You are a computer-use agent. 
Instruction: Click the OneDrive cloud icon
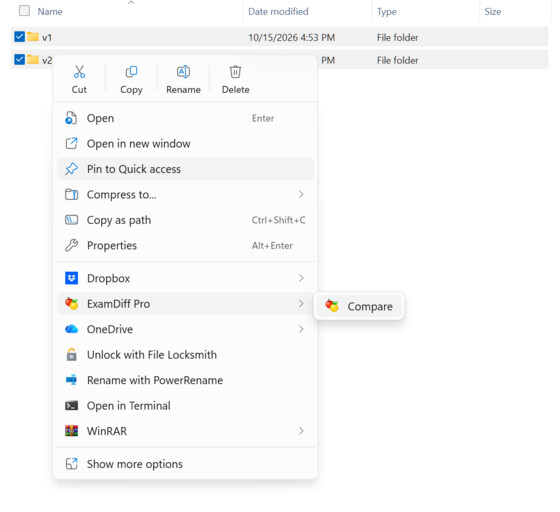(x=71, y=329)
